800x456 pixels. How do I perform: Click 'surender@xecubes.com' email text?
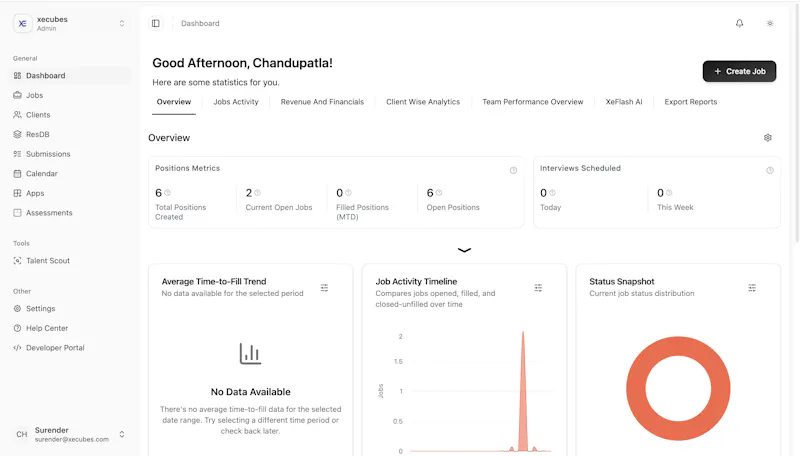tap(72, 440)
